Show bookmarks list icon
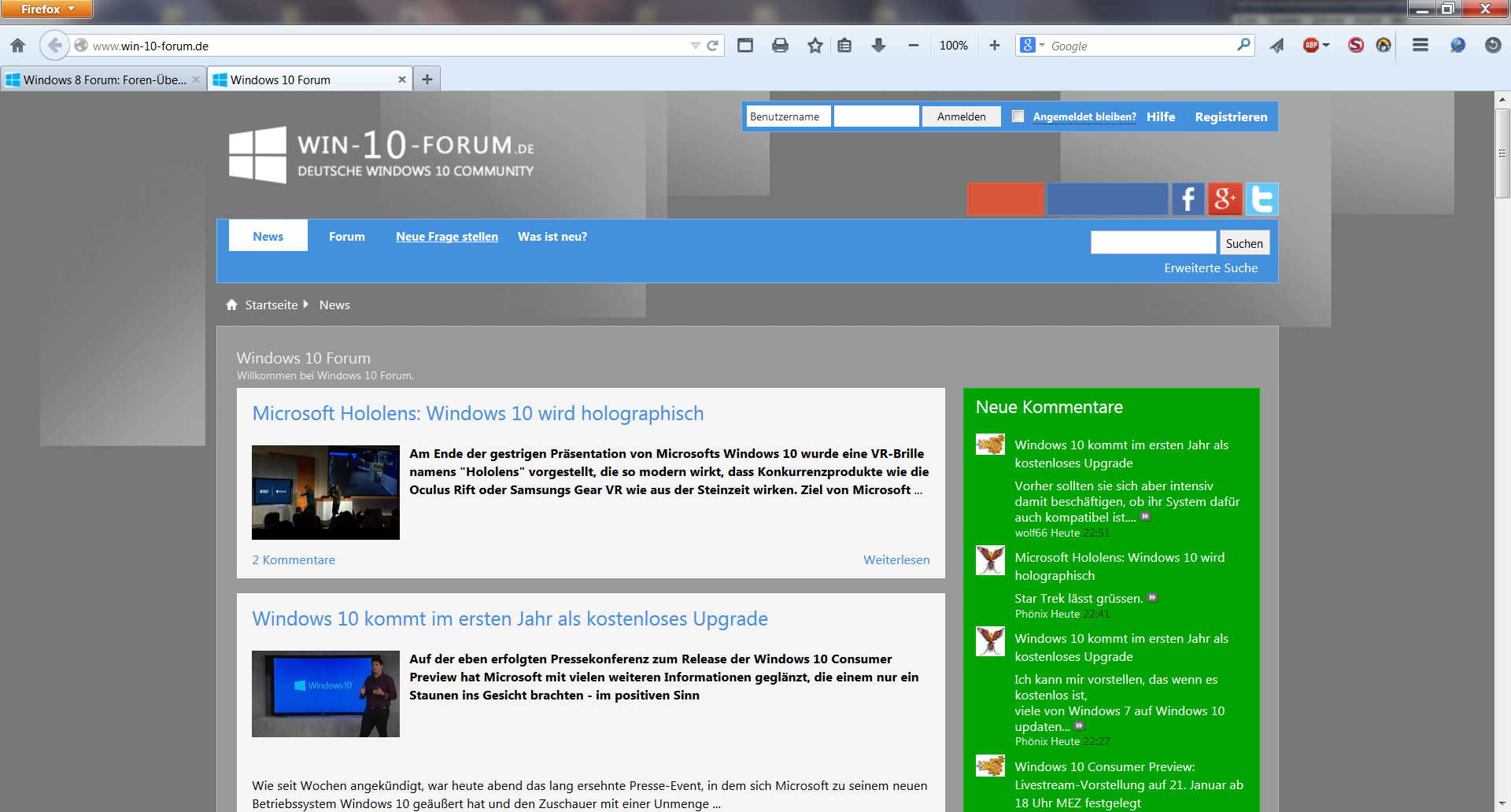The height and width of the screenshot is (812, 1511). [x=844, y=46]
